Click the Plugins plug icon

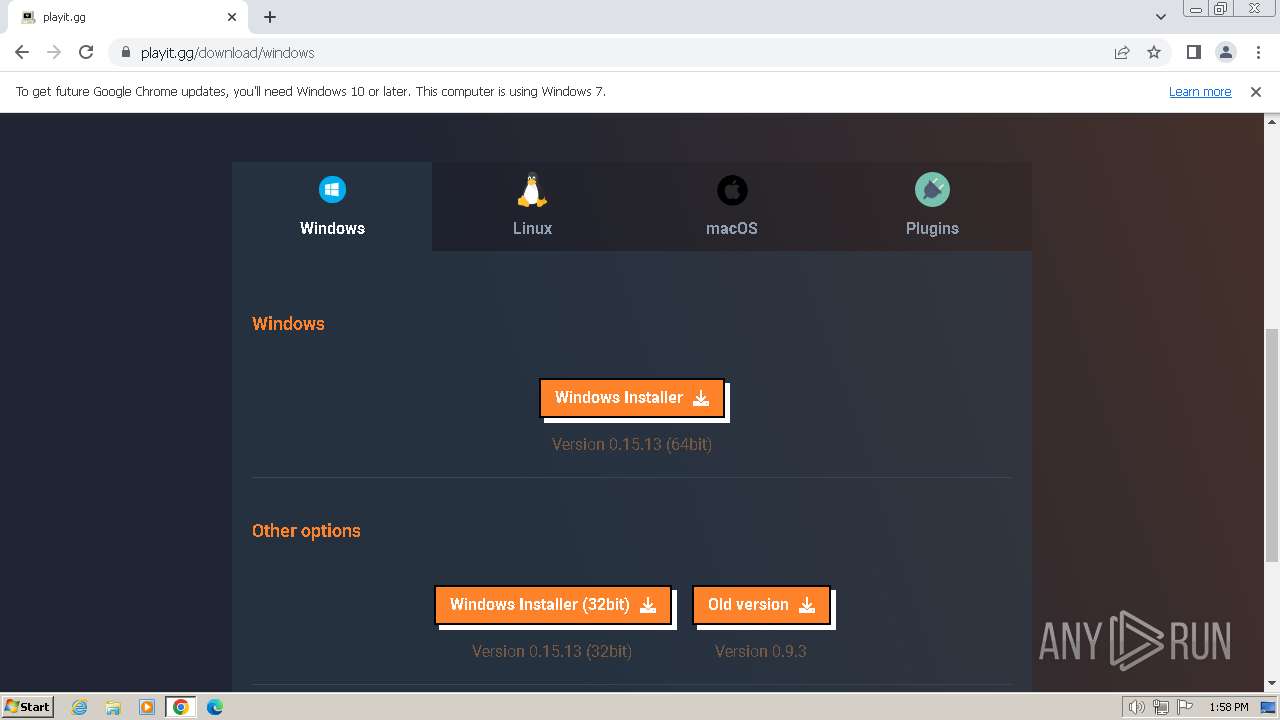(932, 189)
